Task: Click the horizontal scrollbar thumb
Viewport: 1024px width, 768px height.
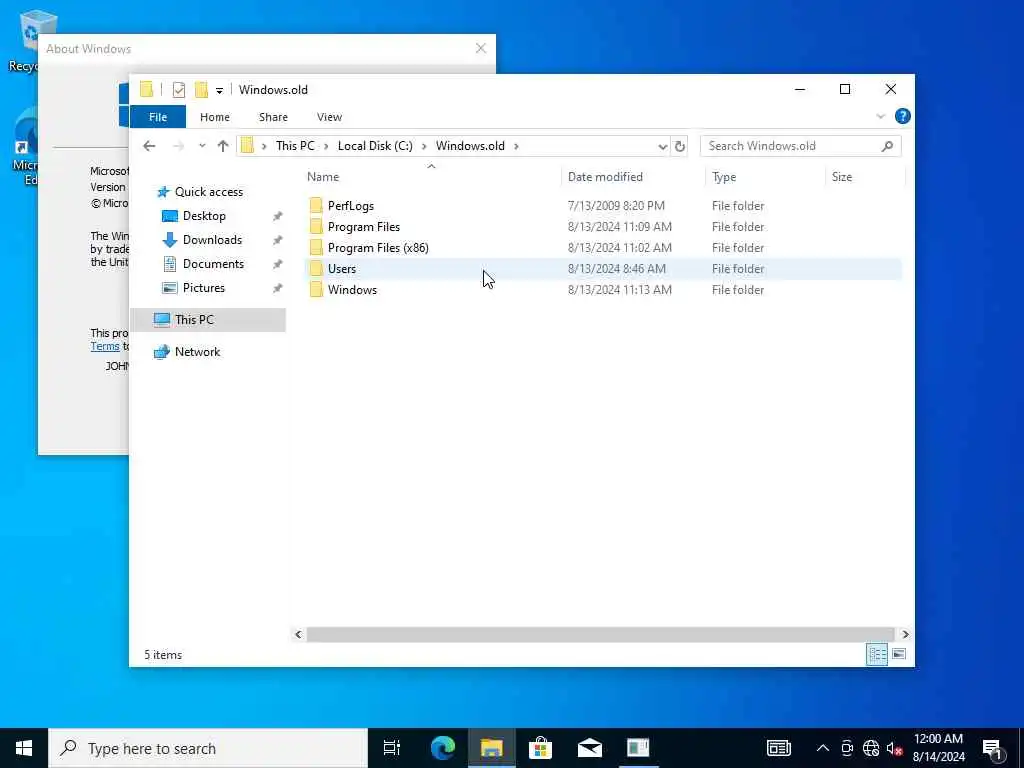Action: point(600,634)
